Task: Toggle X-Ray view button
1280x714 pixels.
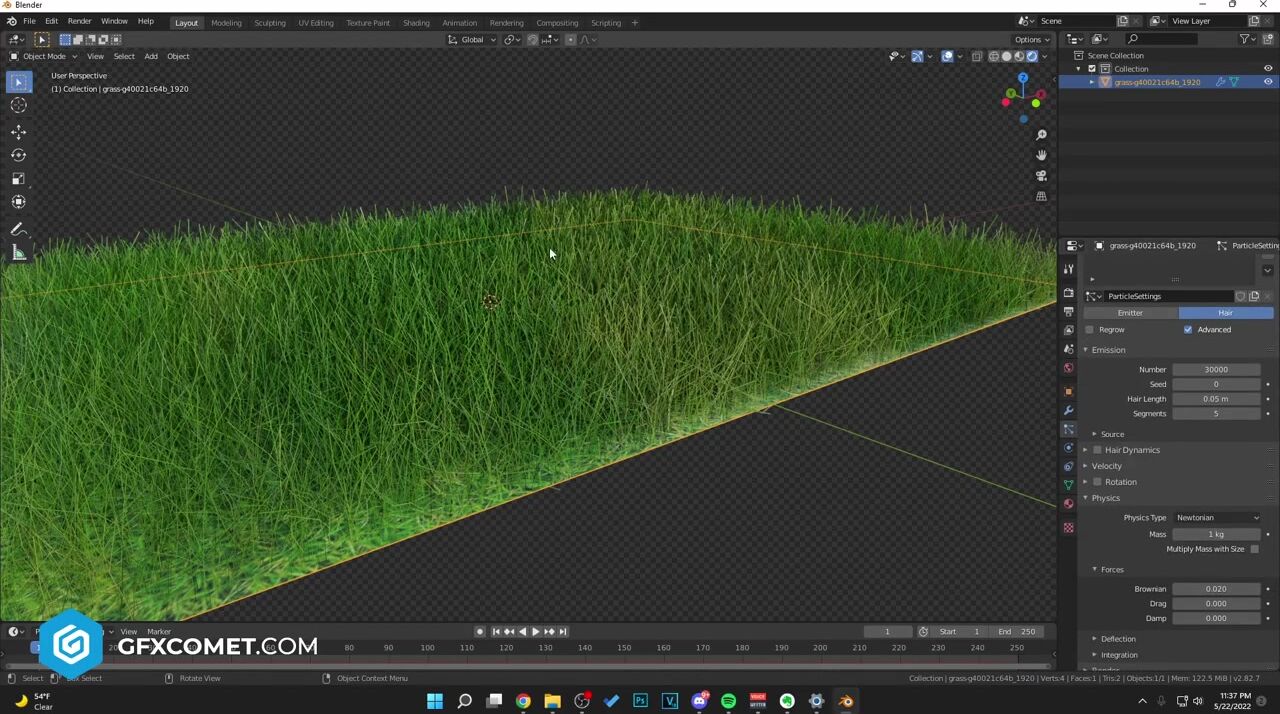Action: click(x=977, y=56)
